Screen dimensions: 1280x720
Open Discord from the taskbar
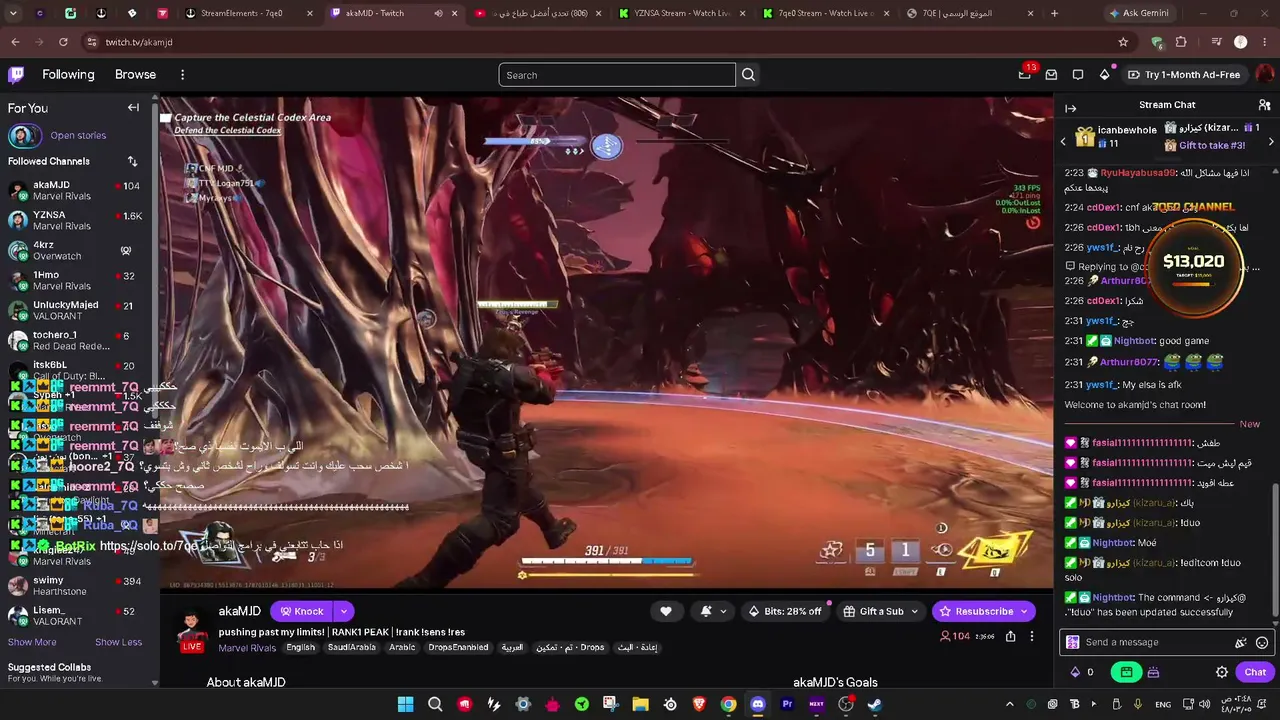pos(758,704)
